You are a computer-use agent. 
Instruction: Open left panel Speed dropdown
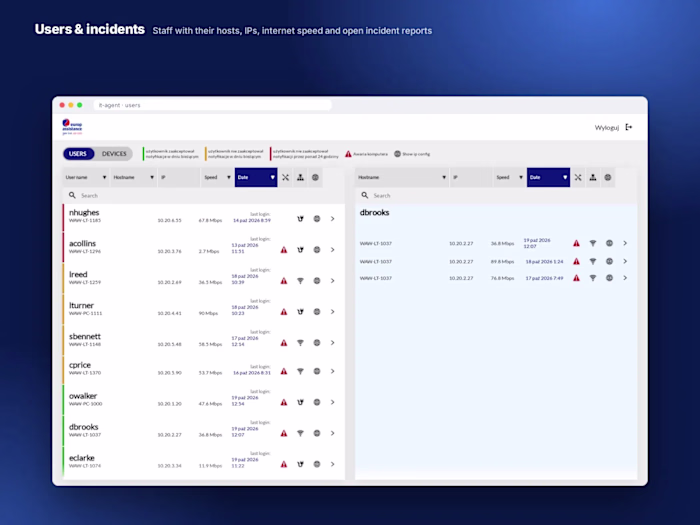click(x=217, y=177)
